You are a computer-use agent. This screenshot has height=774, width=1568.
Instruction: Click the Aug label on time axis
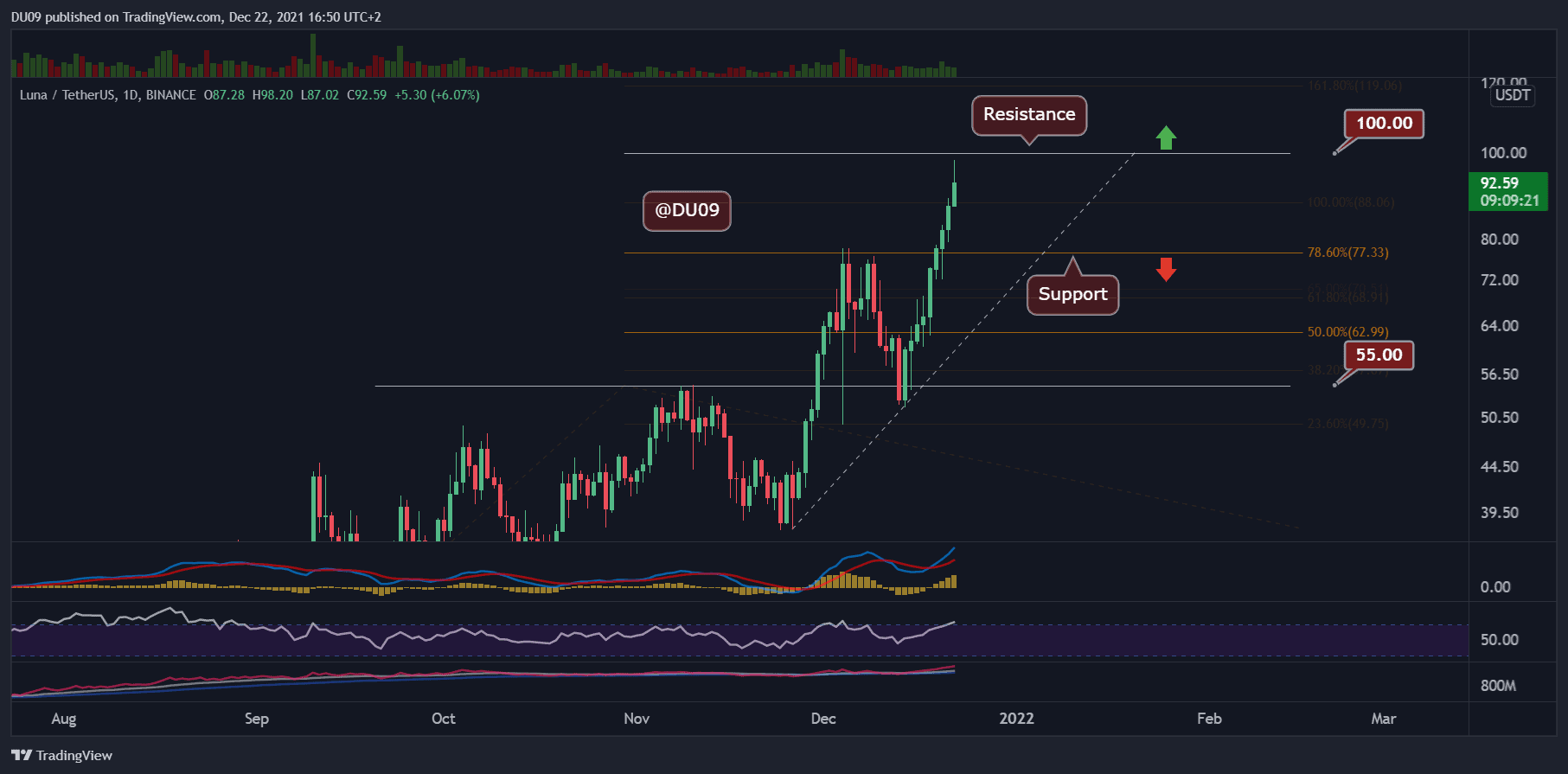click(x=64, y=719)
